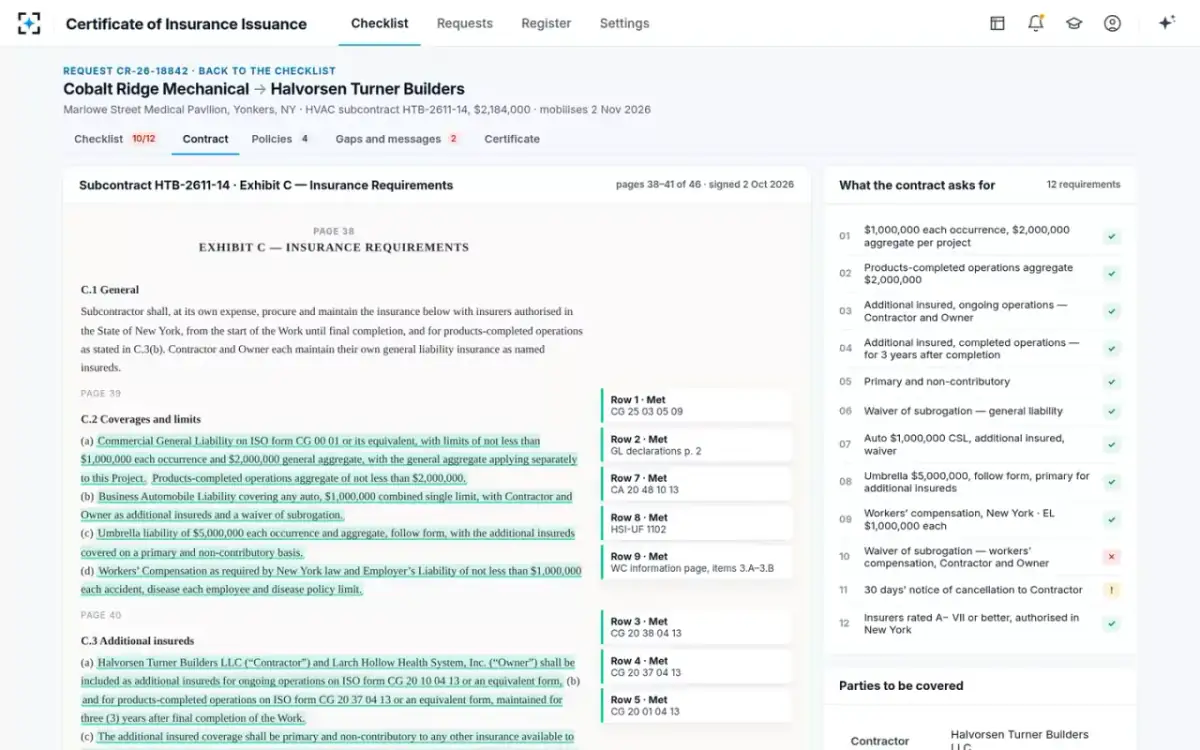1200x750 pixels.
Task: Click the Cobalt Ridge Mechanical request title
Action: [x=264, y=89]
